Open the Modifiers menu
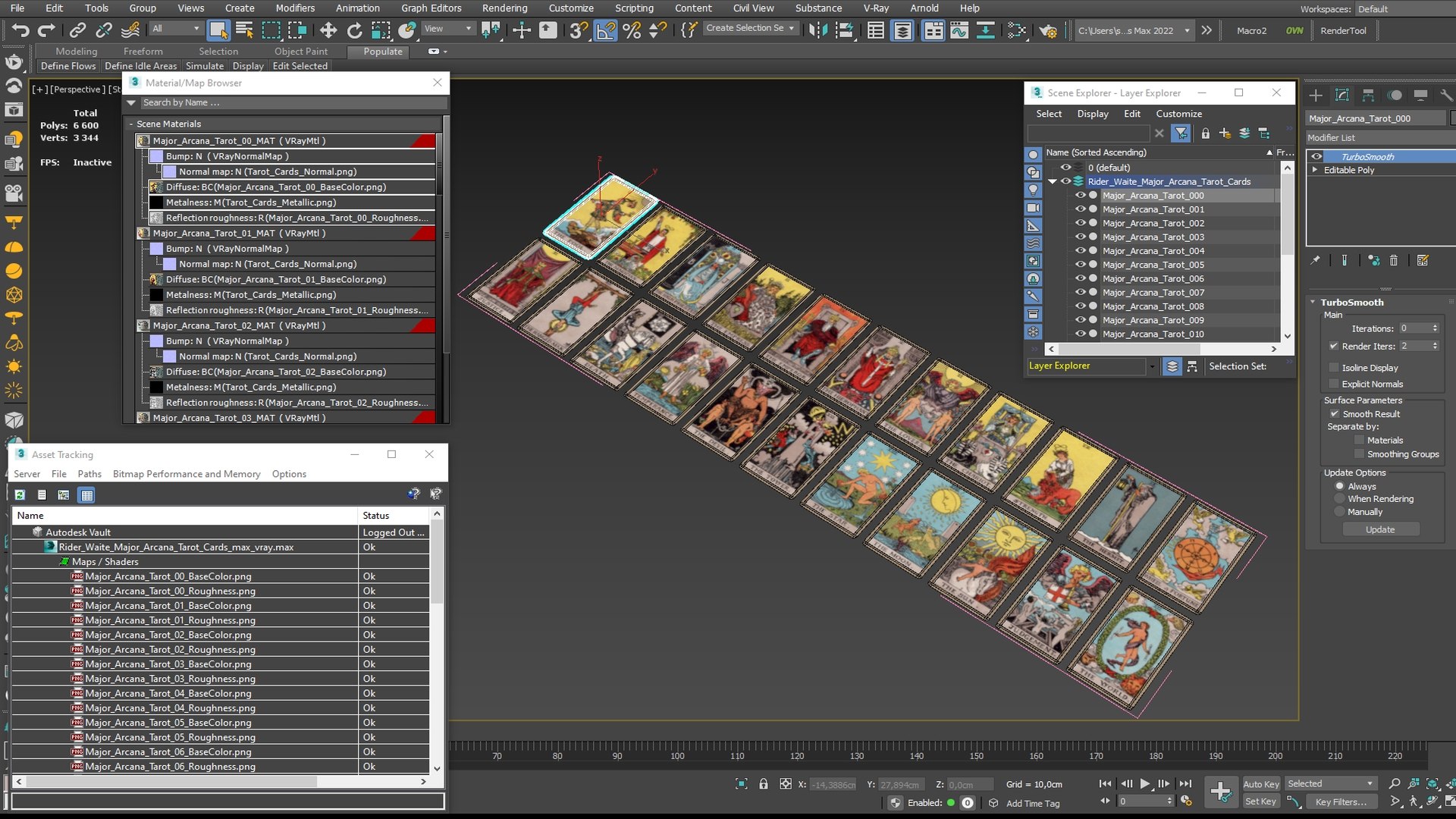Image resolution: width=1456 pixels, height=819 pixels. point(295,8)
